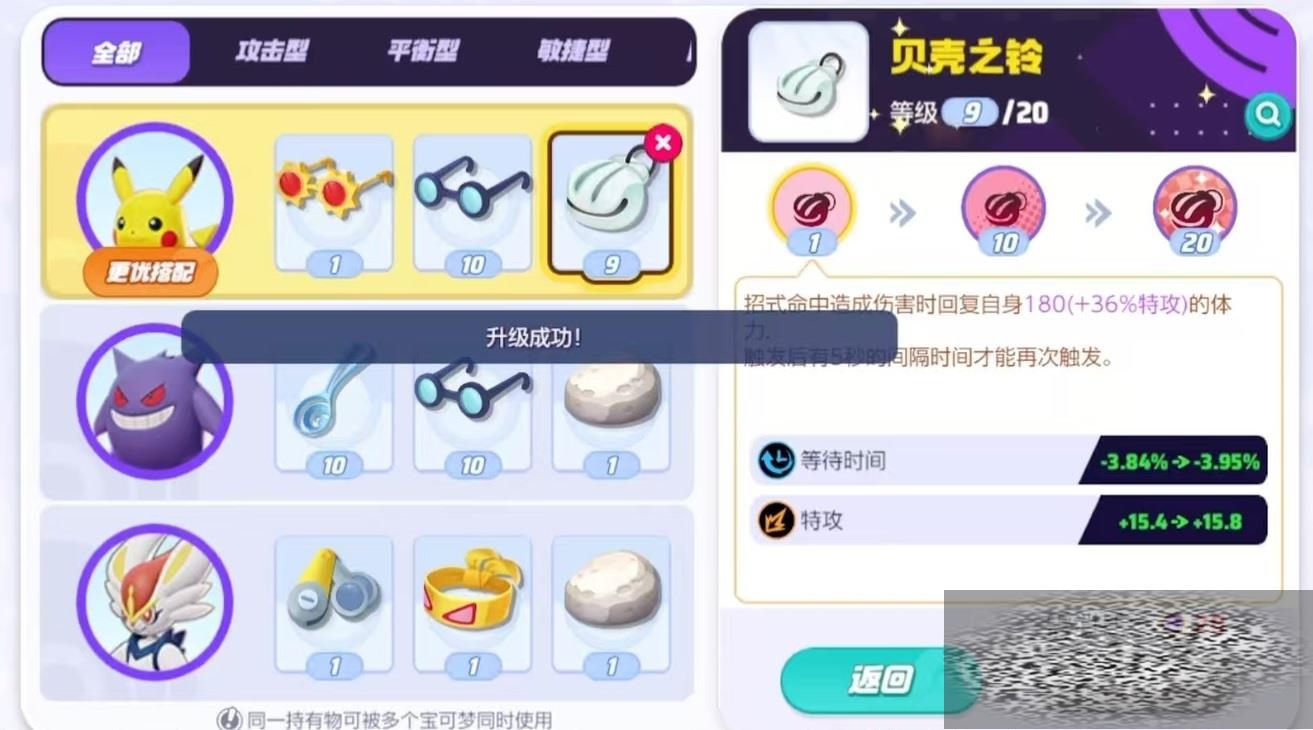1313x730 pixels.
Task: Select Cinderace's yellow headband held item
Action: coord(472,606)
